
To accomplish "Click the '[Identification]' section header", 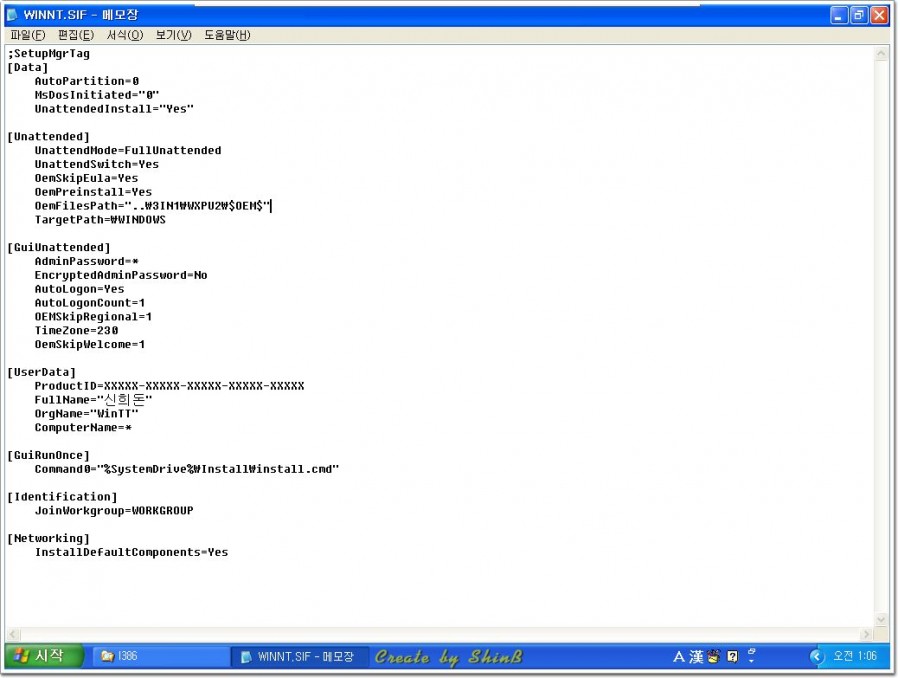I will 62,497.
